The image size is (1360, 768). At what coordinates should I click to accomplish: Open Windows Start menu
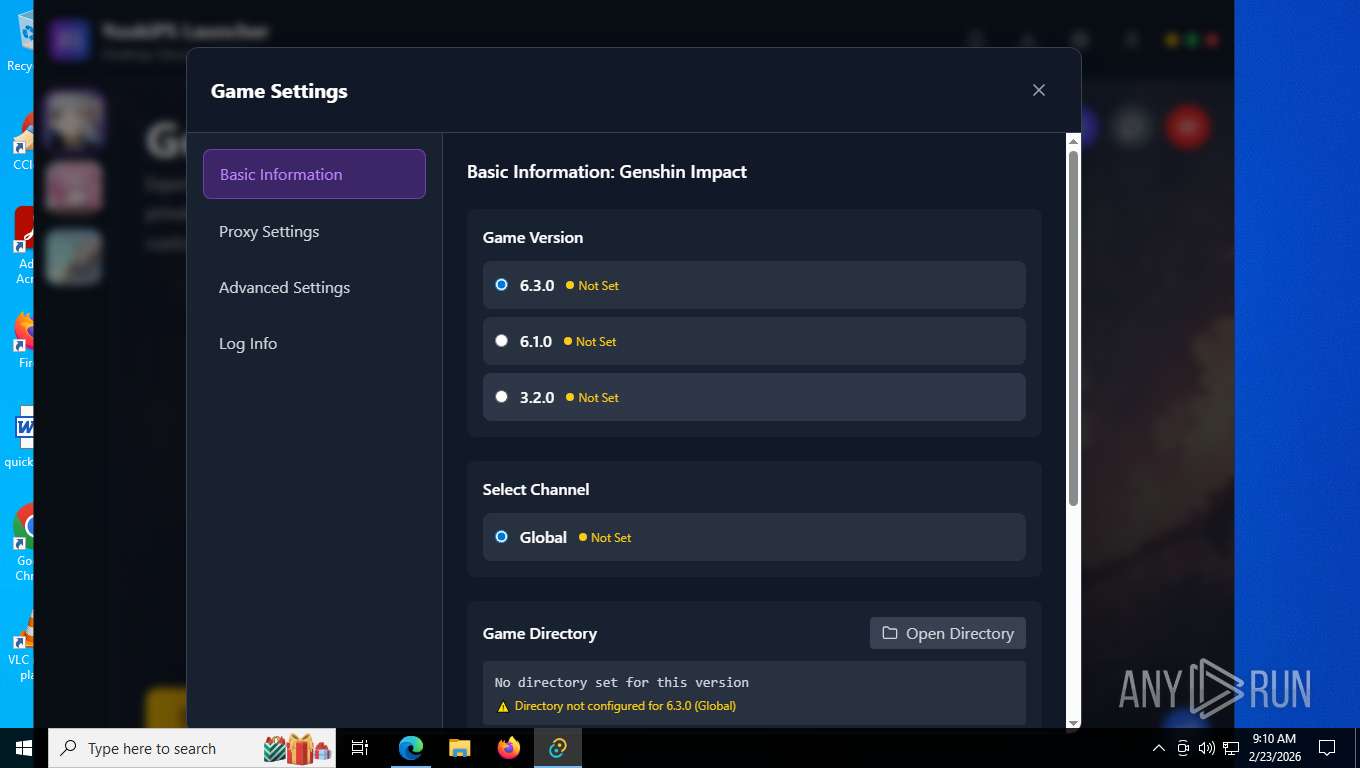(24, 748)
